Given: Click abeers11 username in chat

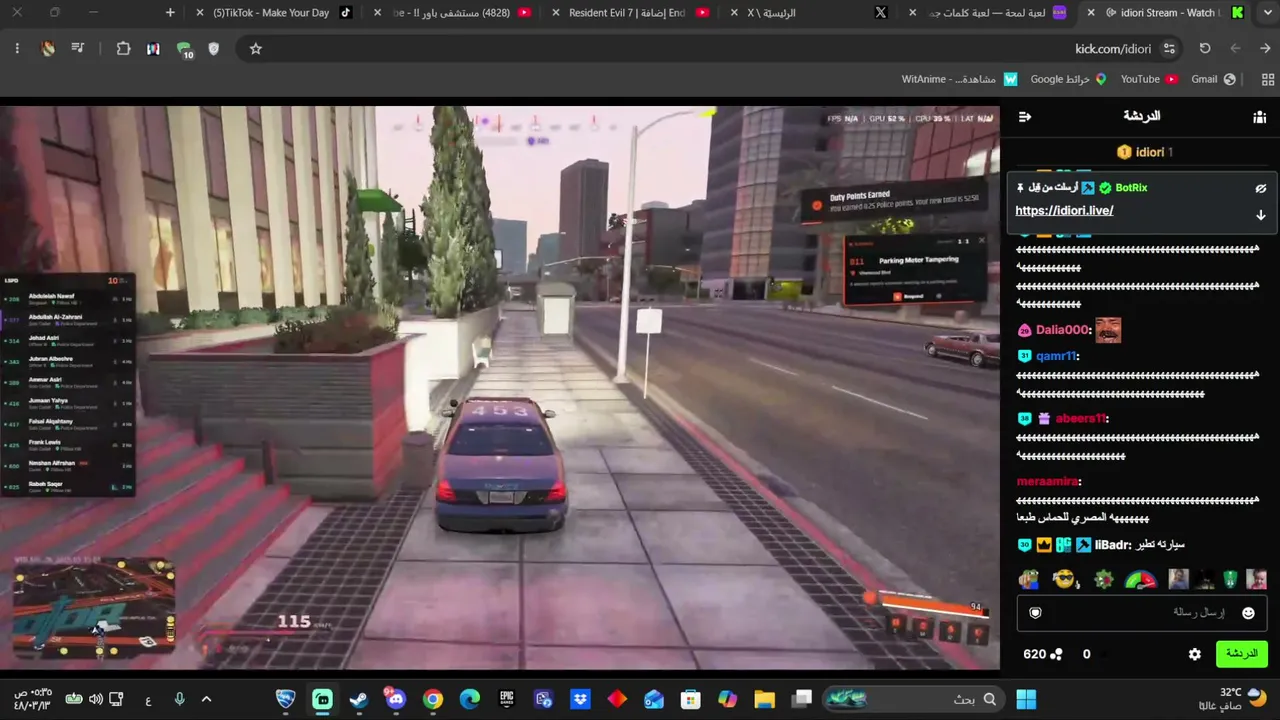Looking at the screenshot, I should pos(1082,419).
